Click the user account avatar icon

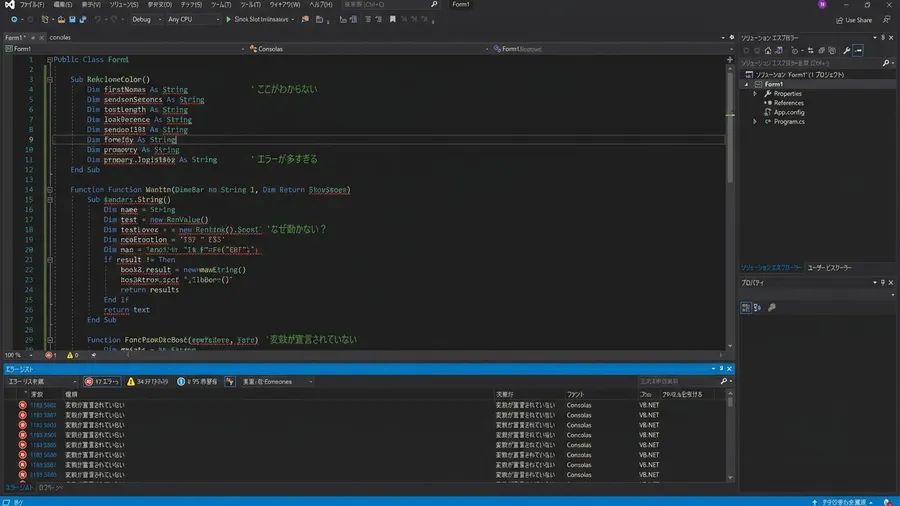[822, 5]
